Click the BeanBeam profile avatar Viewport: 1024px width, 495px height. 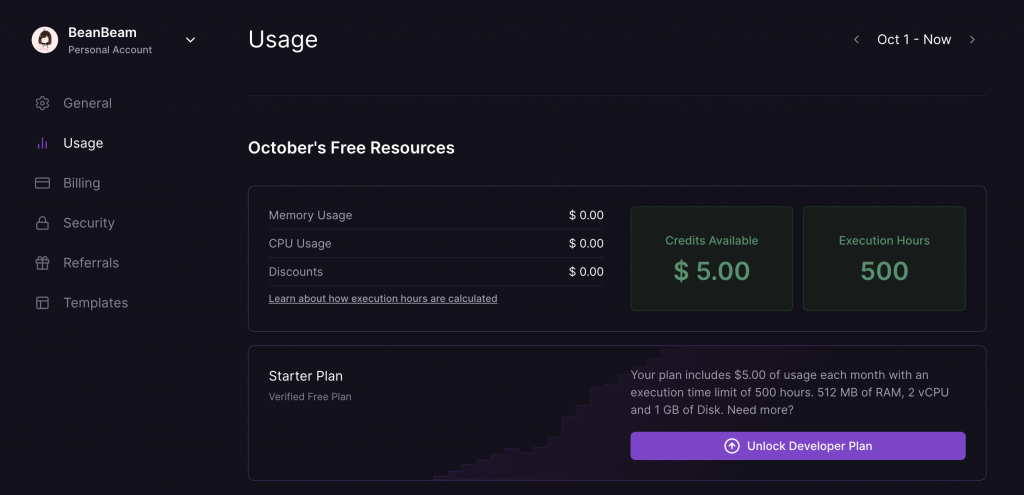45,40
